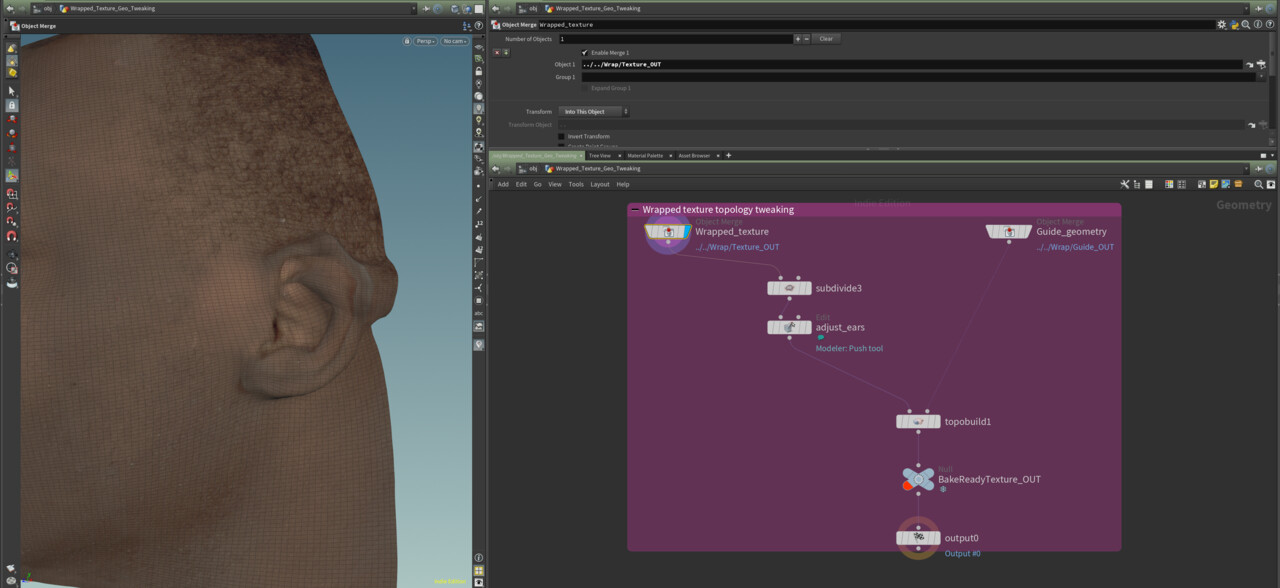
Task: Click the node name field Wrapped_texture
Action: click(876, 24)
